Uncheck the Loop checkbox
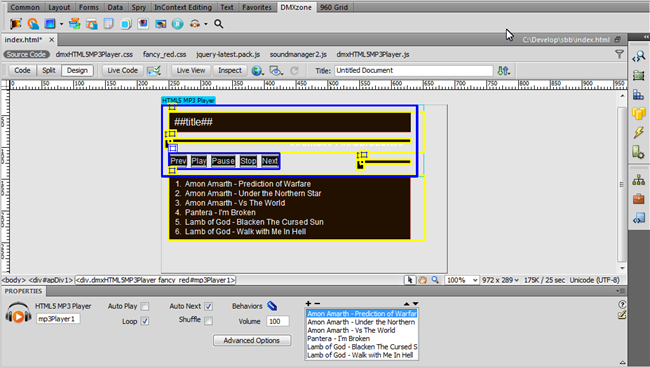Image resolution: width=650 pixels, height=368 pixels. [145, 321]
